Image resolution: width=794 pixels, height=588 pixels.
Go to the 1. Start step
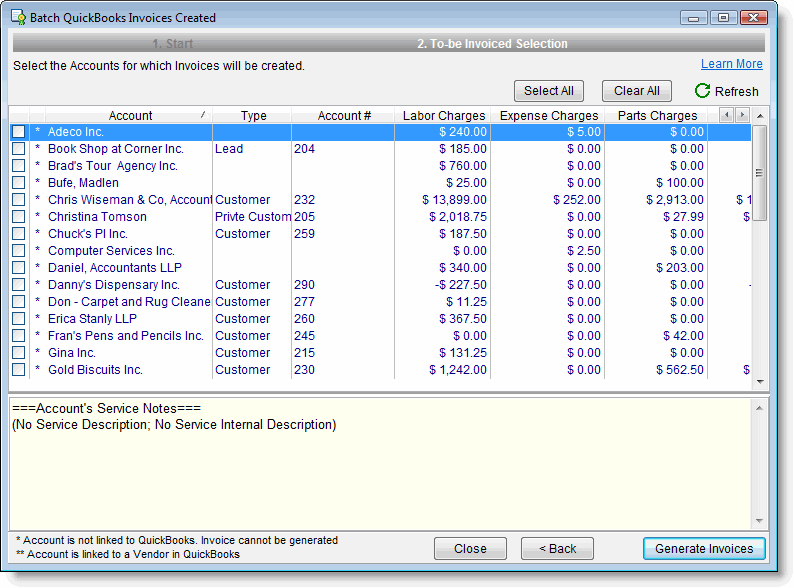(172, 44)
